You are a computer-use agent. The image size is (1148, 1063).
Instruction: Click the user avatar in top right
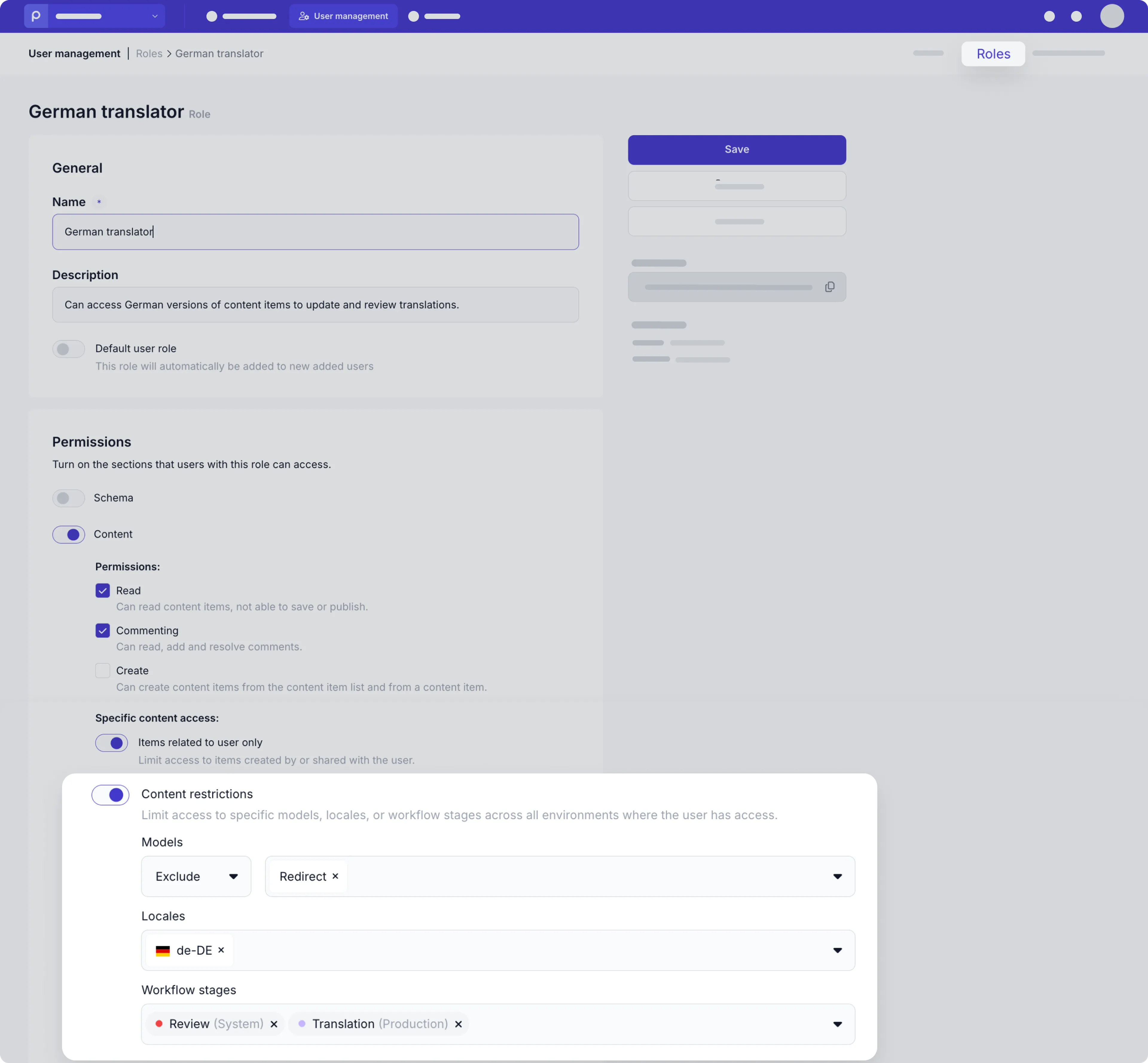pos(1112,16)
